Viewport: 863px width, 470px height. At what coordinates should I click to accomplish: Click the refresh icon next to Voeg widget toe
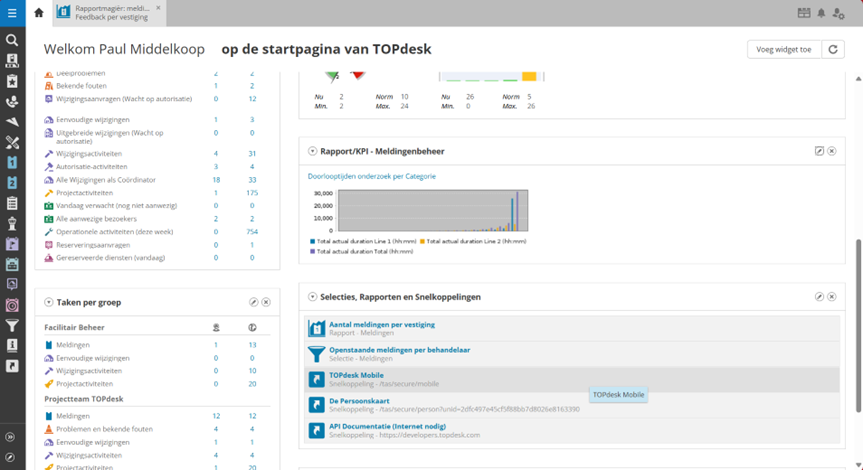pos(833,49)
